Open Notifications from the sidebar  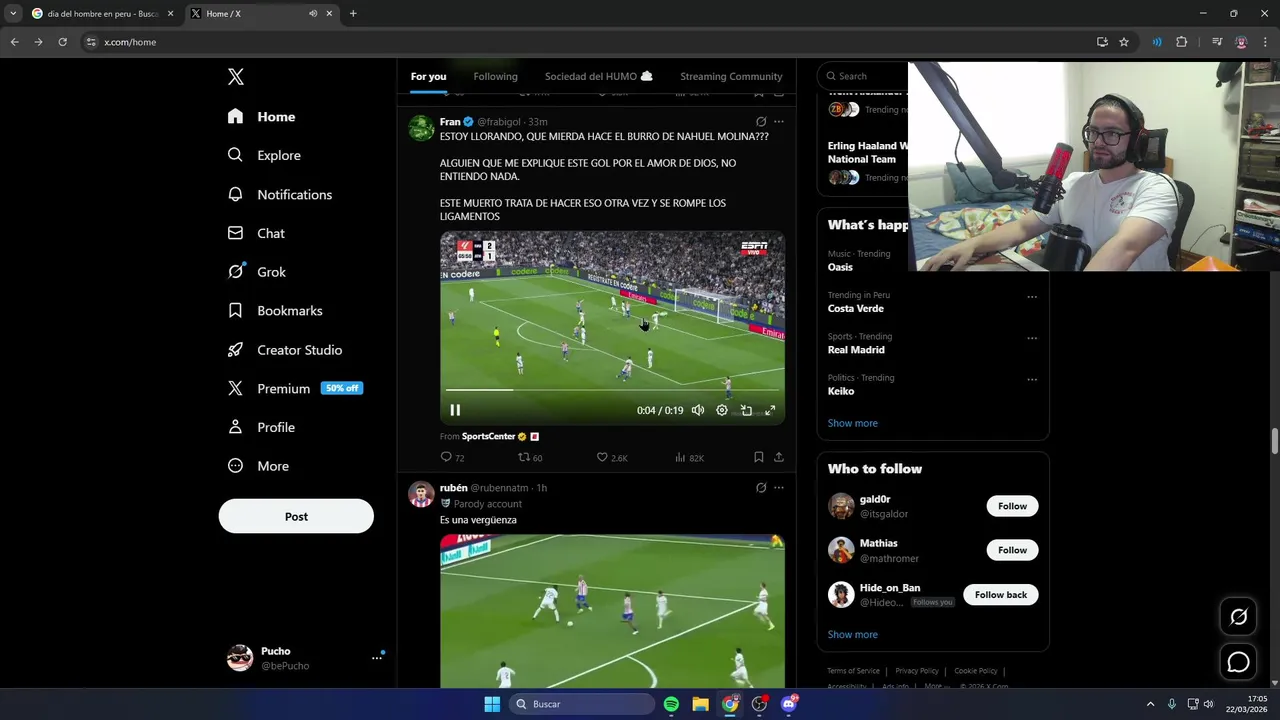point(279,194)
